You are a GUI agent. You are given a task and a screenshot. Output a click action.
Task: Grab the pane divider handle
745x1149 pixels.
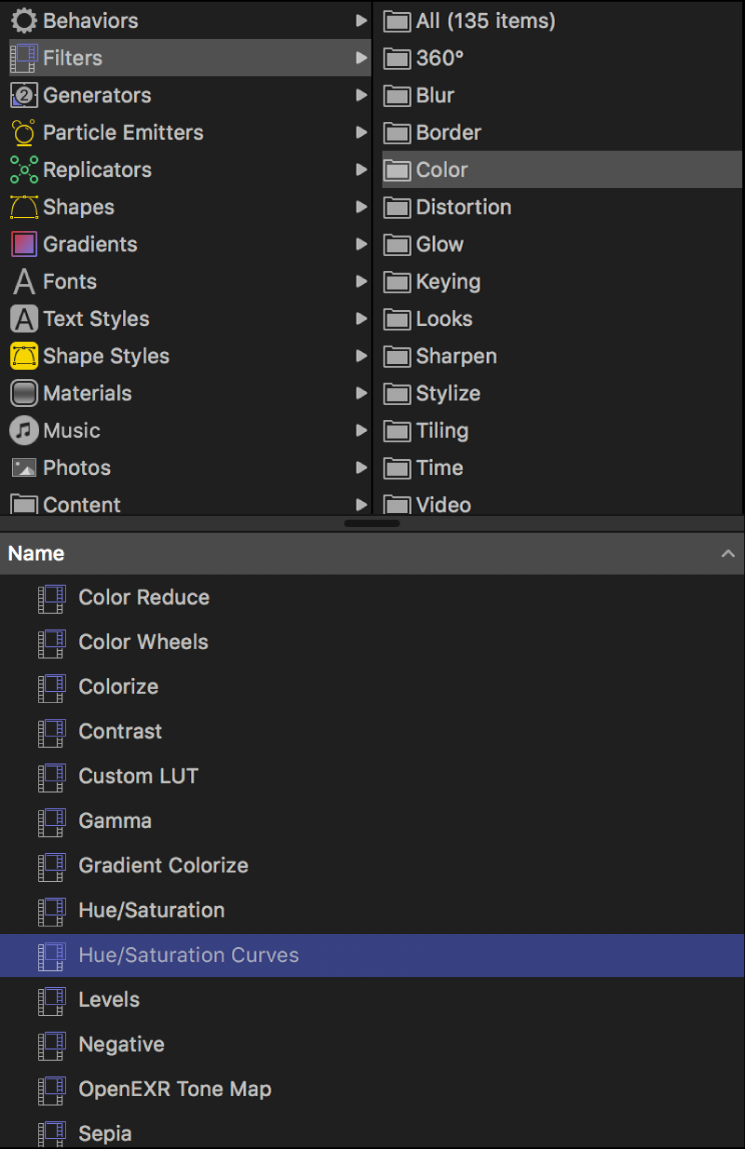tap(372, 524)
